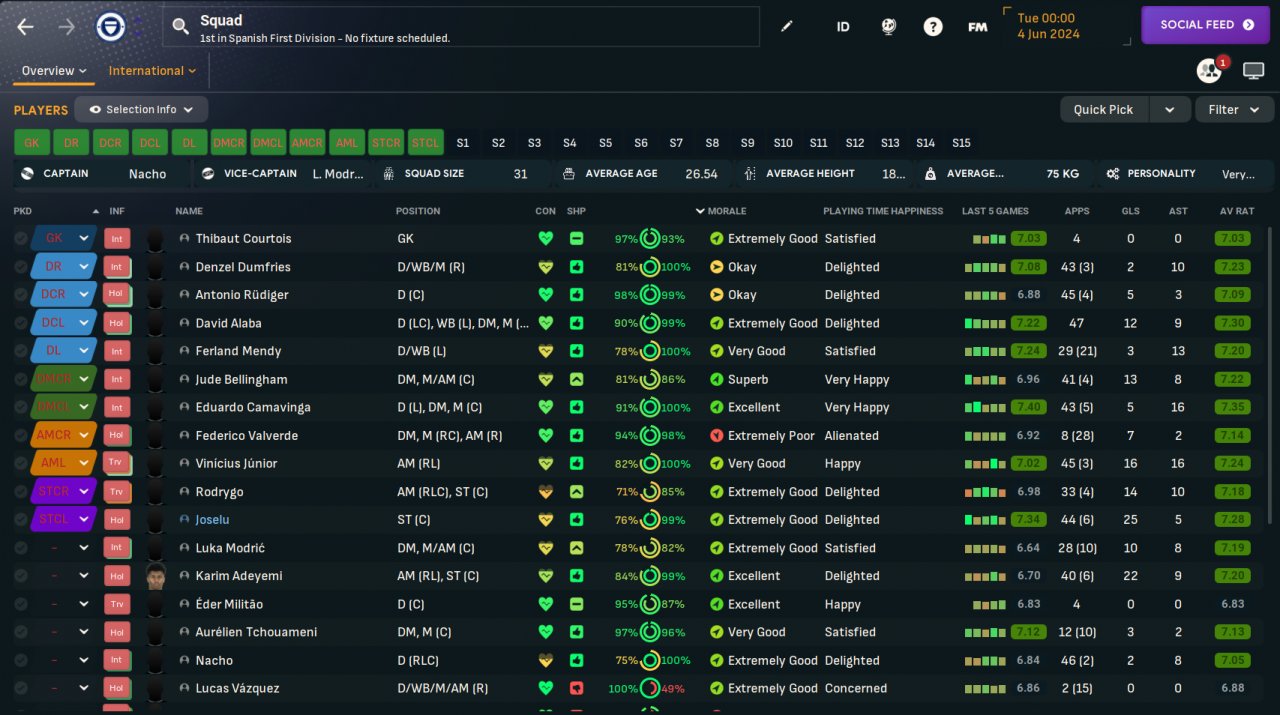The height and width of the screenshot is (715, 1280).
Task: Open the ID button
Action: tap(843, 27)
